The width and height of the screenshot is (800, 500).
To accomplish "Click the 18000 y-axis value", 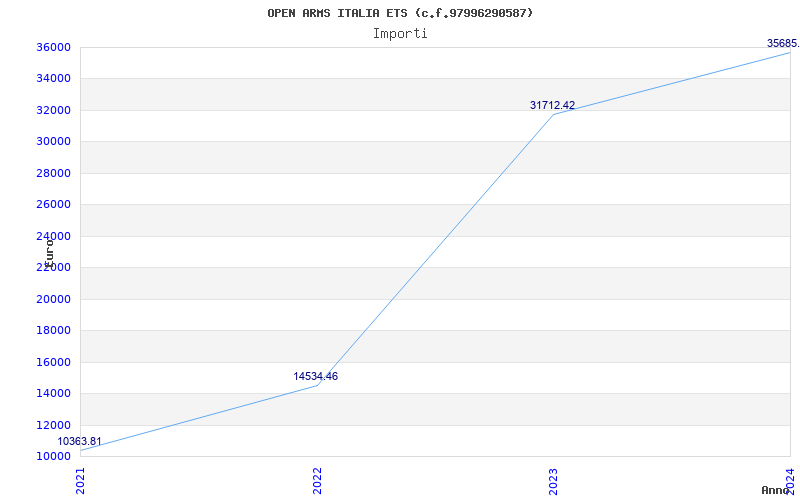I will 53,331.
